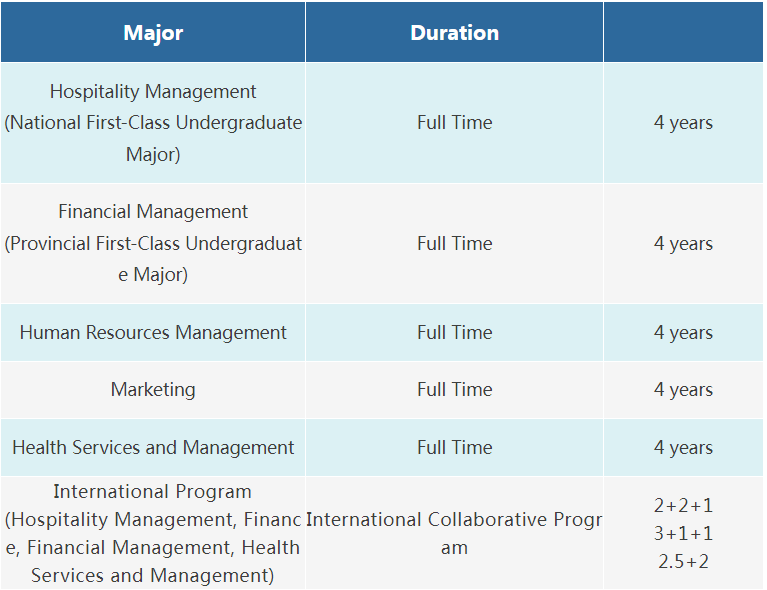The height and width of the screenshot is (590, 767).
Task: Select the Marketing major cell
Action: (153, 390)
